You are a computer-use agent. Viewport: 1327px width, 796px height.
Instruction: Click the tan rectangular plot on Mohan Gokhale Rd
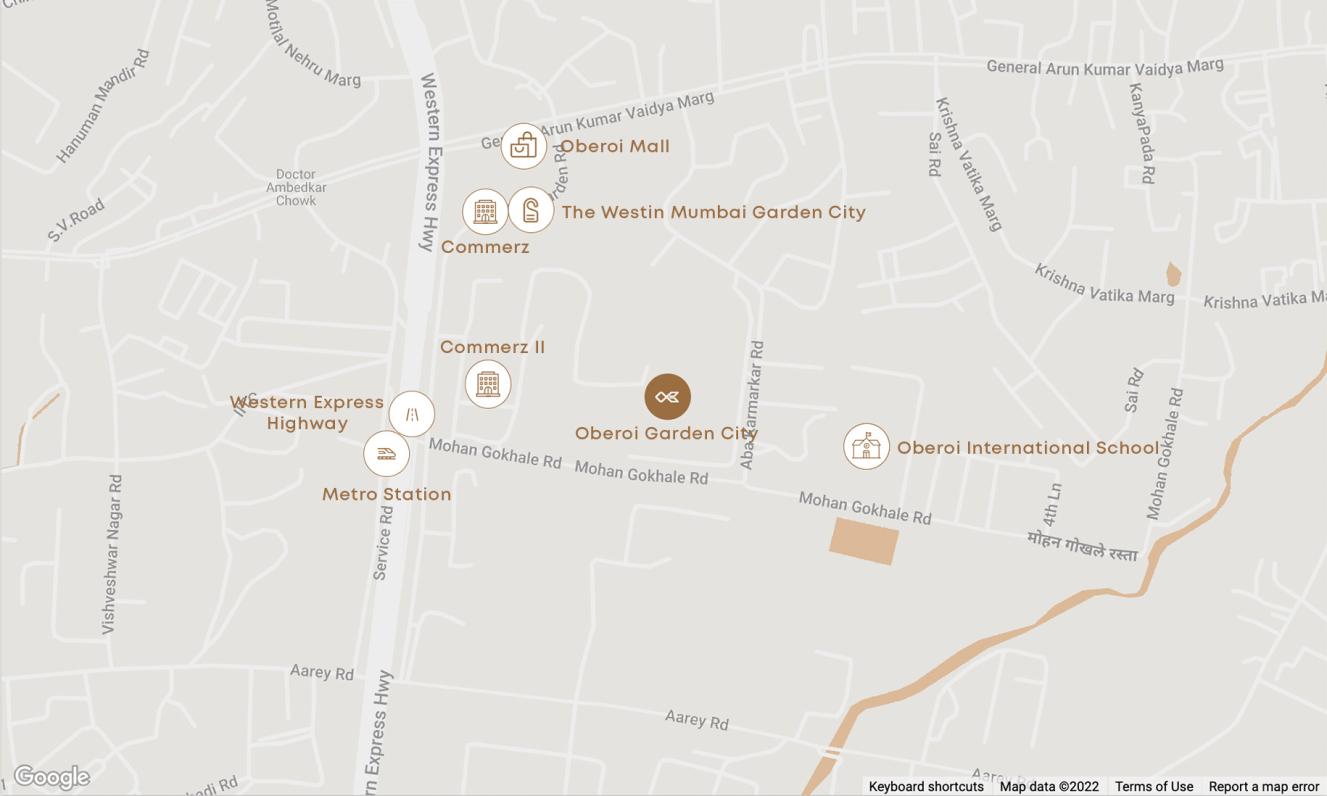tap(864, 541)
